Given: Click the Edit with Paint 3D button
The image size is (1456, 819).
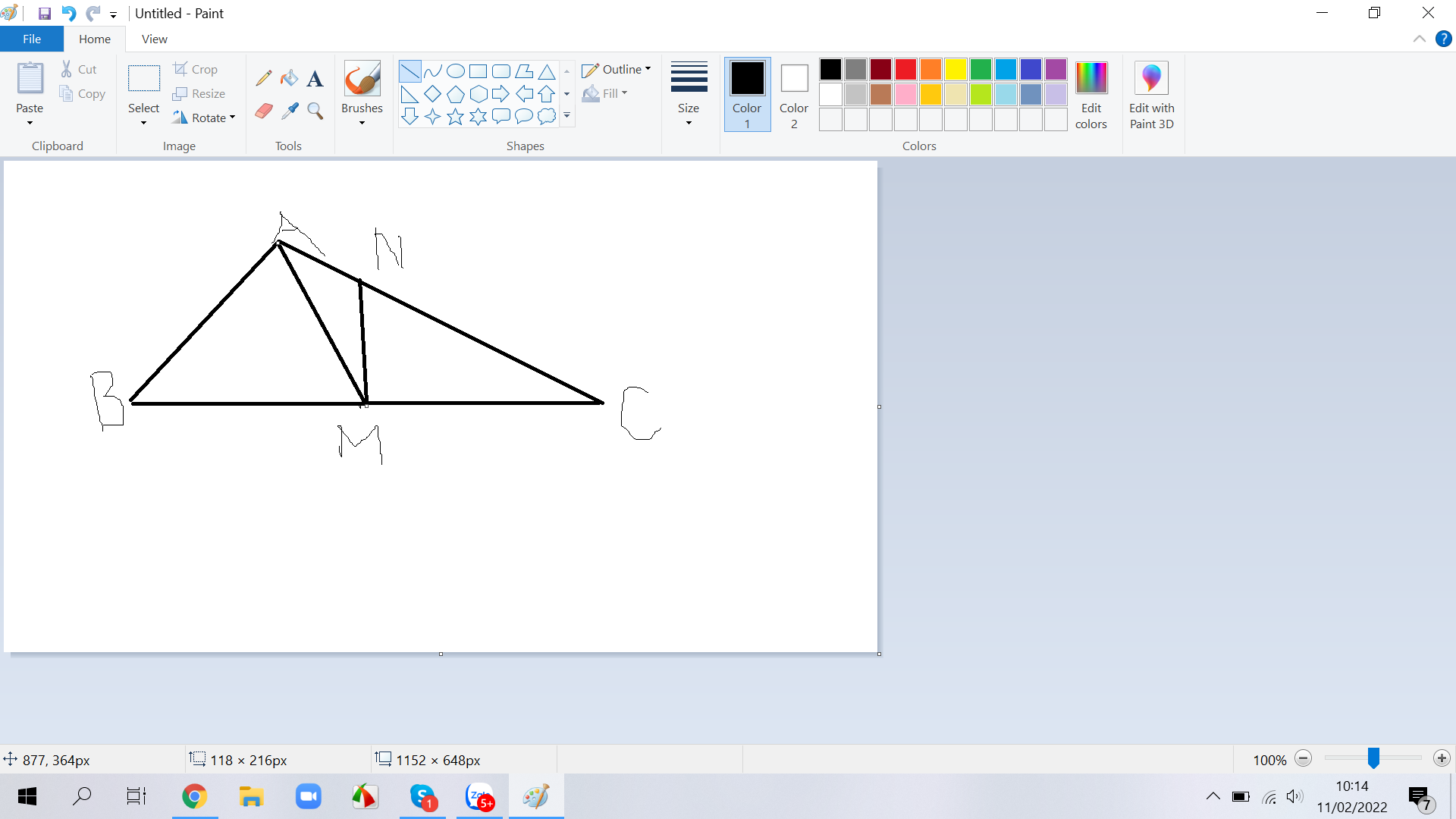Looking at the screenshot, I should [x=1151, y=95].
